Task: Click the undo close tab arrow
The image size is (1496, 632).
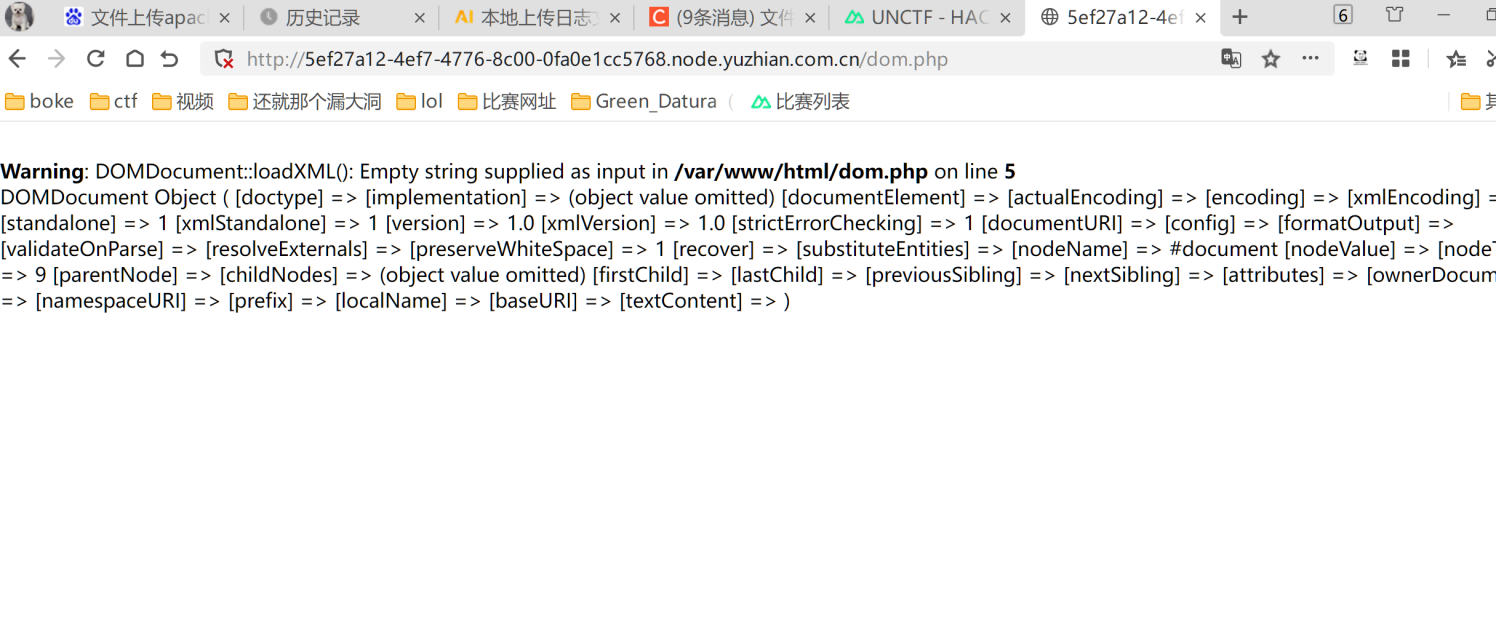Action: click(170, 59)
